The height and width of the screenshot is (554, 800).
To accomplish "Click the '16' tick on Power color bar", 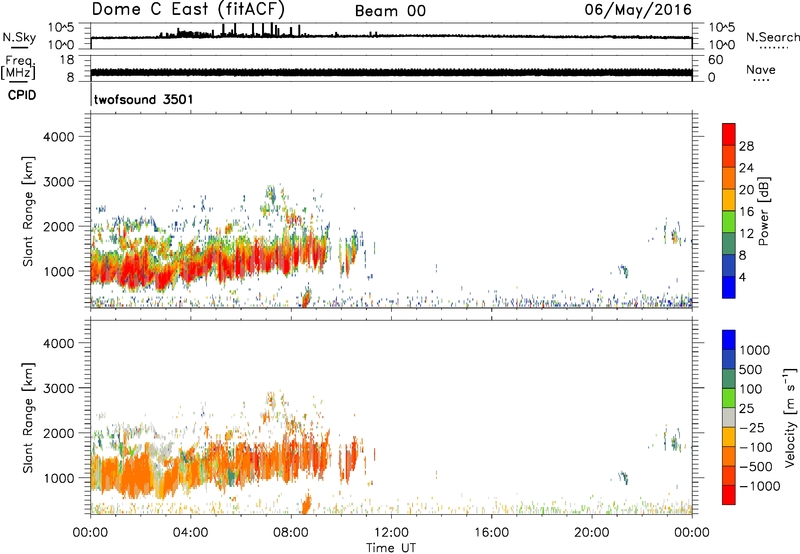I will click(746, 212).
